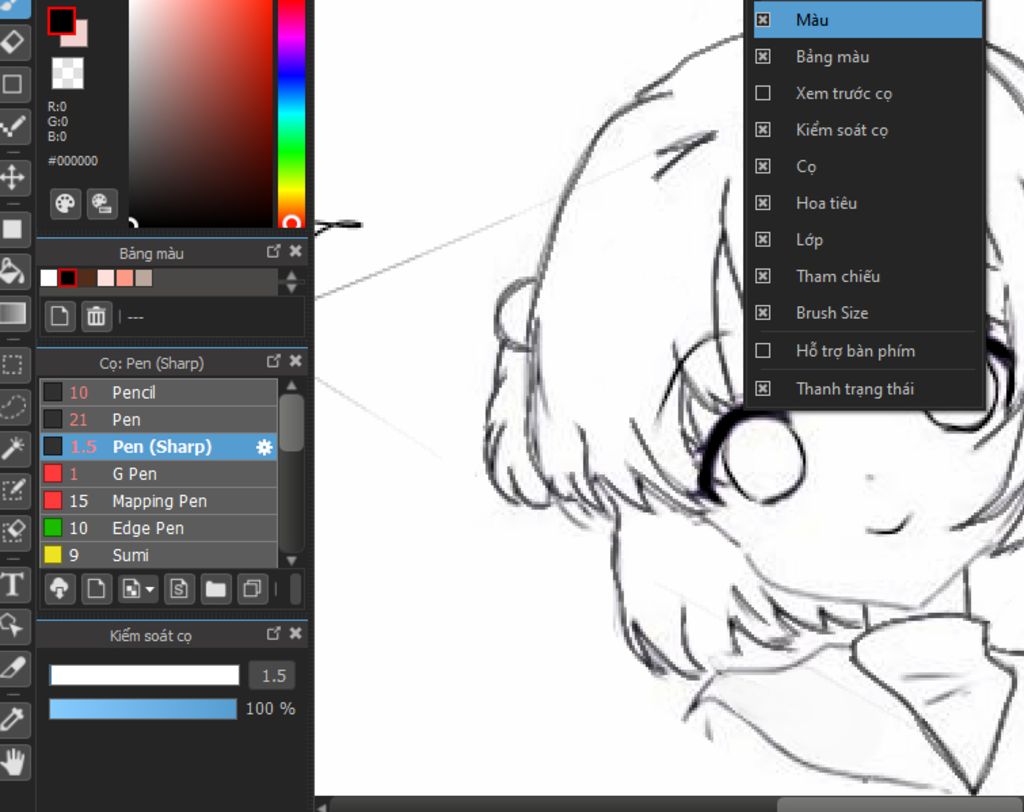This screenshot has width=1024, height=812.
Task: Enable the Hỗ trợ bàn phím checkbox
Action: click(763, 351)
